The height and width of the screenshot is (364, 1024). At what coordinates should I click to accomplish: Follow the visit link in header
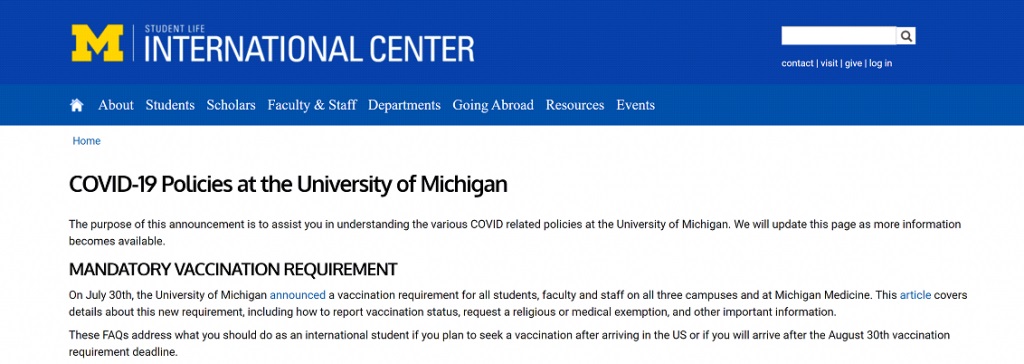pyautogui.click(x=829, y=63)
